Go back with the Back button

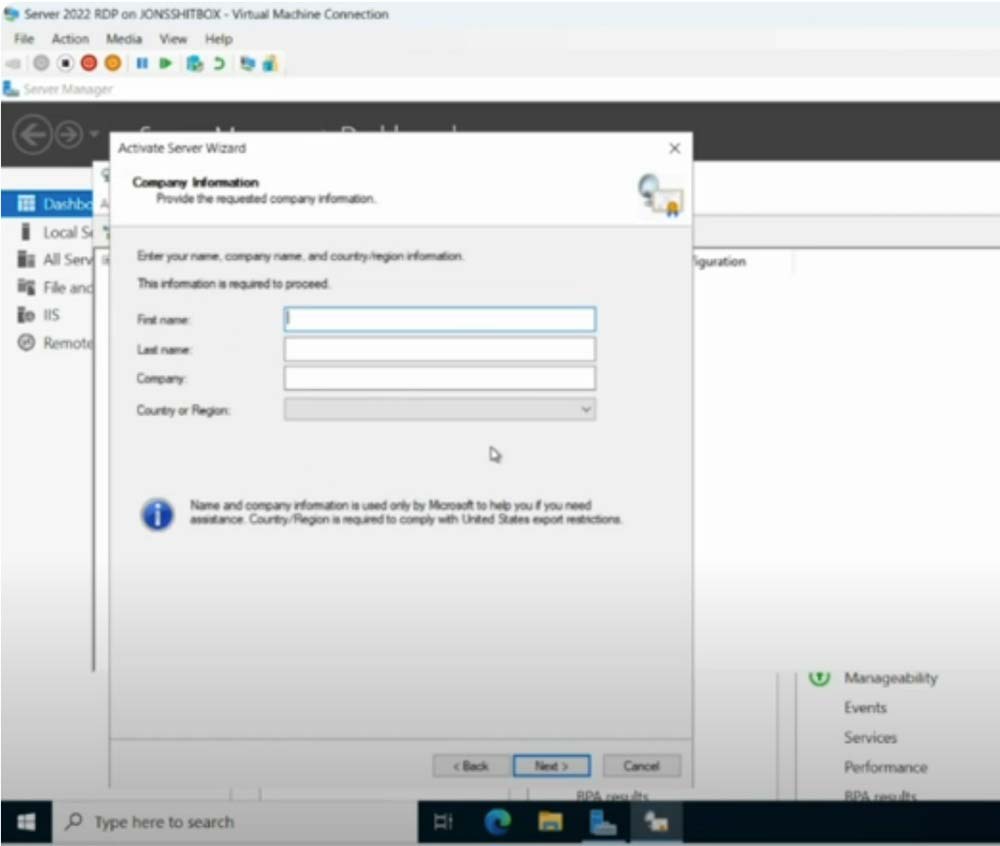(470, 766)
